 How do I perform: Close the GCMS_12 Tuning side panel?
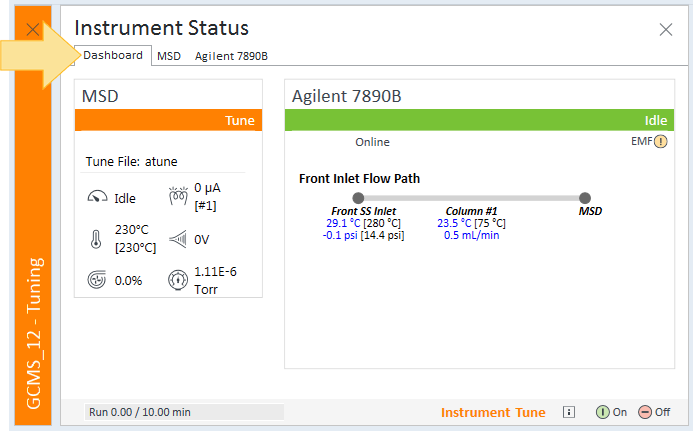(33, 30)
